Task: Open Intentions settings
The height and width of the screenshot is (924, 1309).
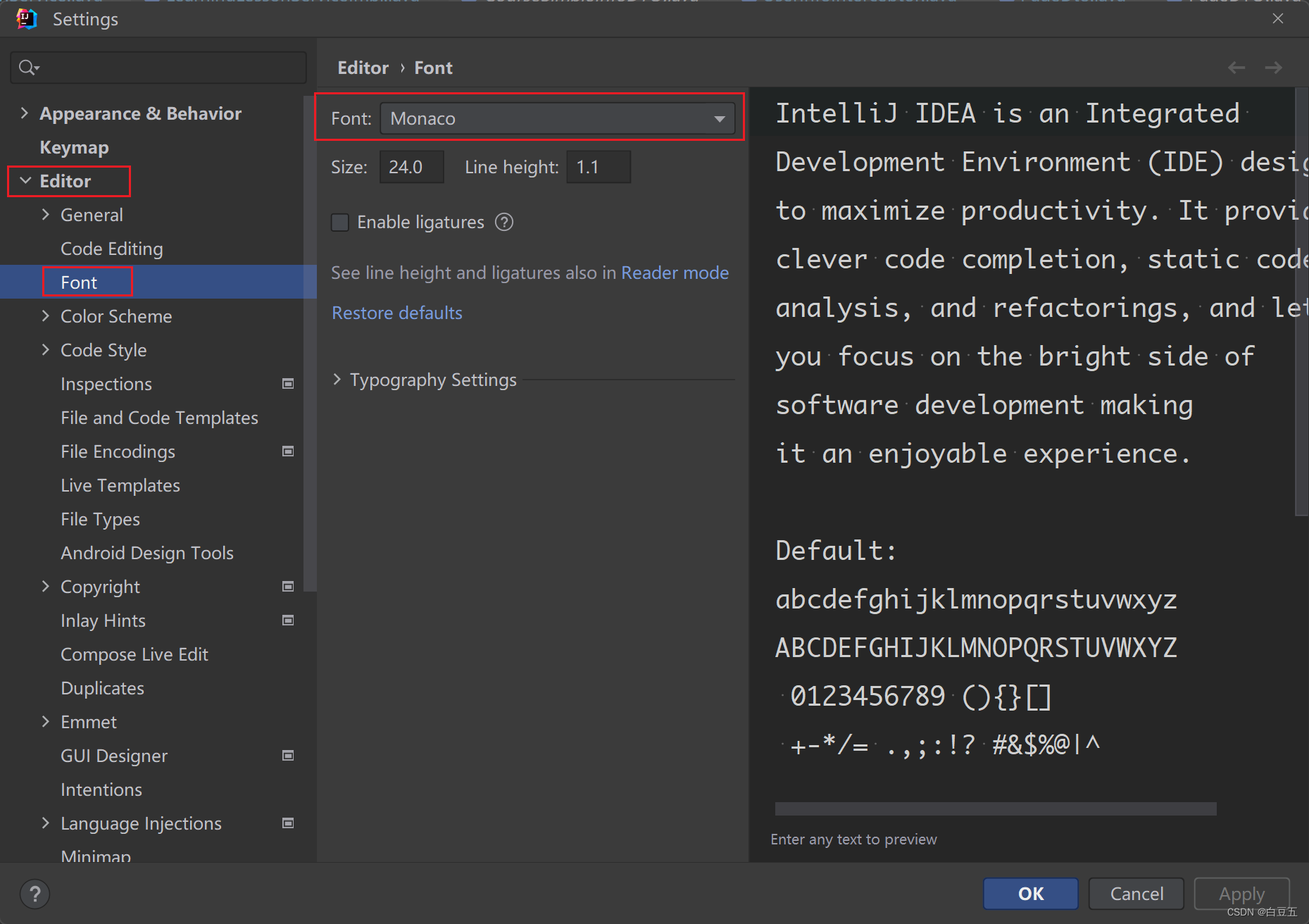Action: (101, 789)
